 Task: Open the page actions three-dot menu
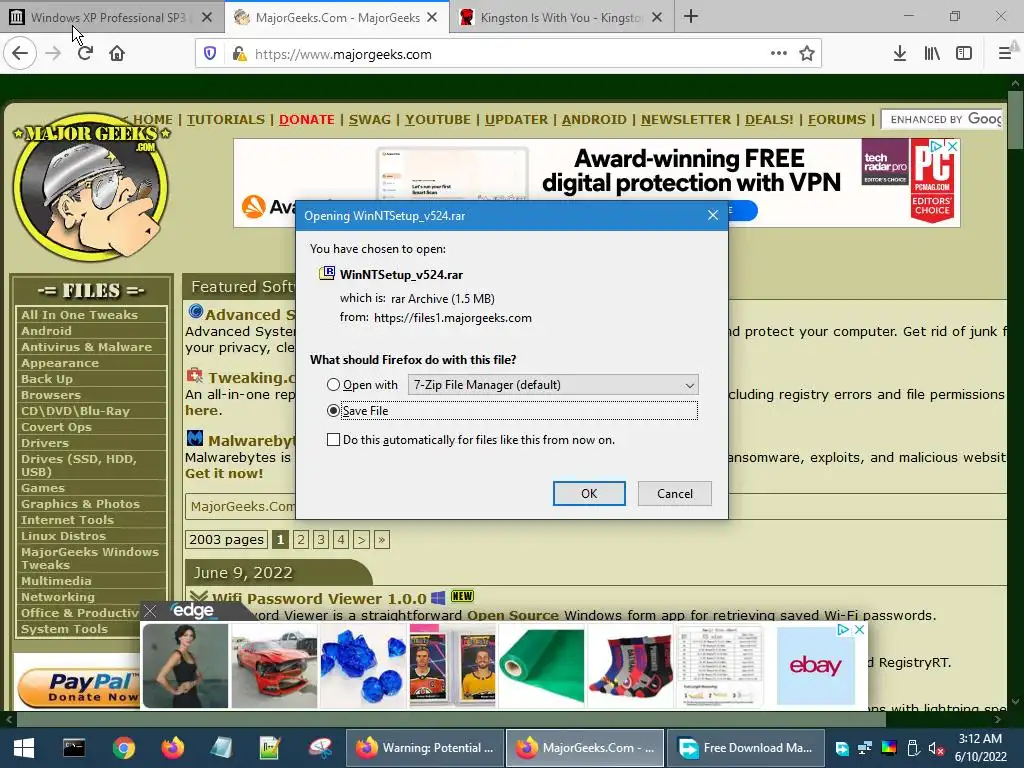point(778,54)
